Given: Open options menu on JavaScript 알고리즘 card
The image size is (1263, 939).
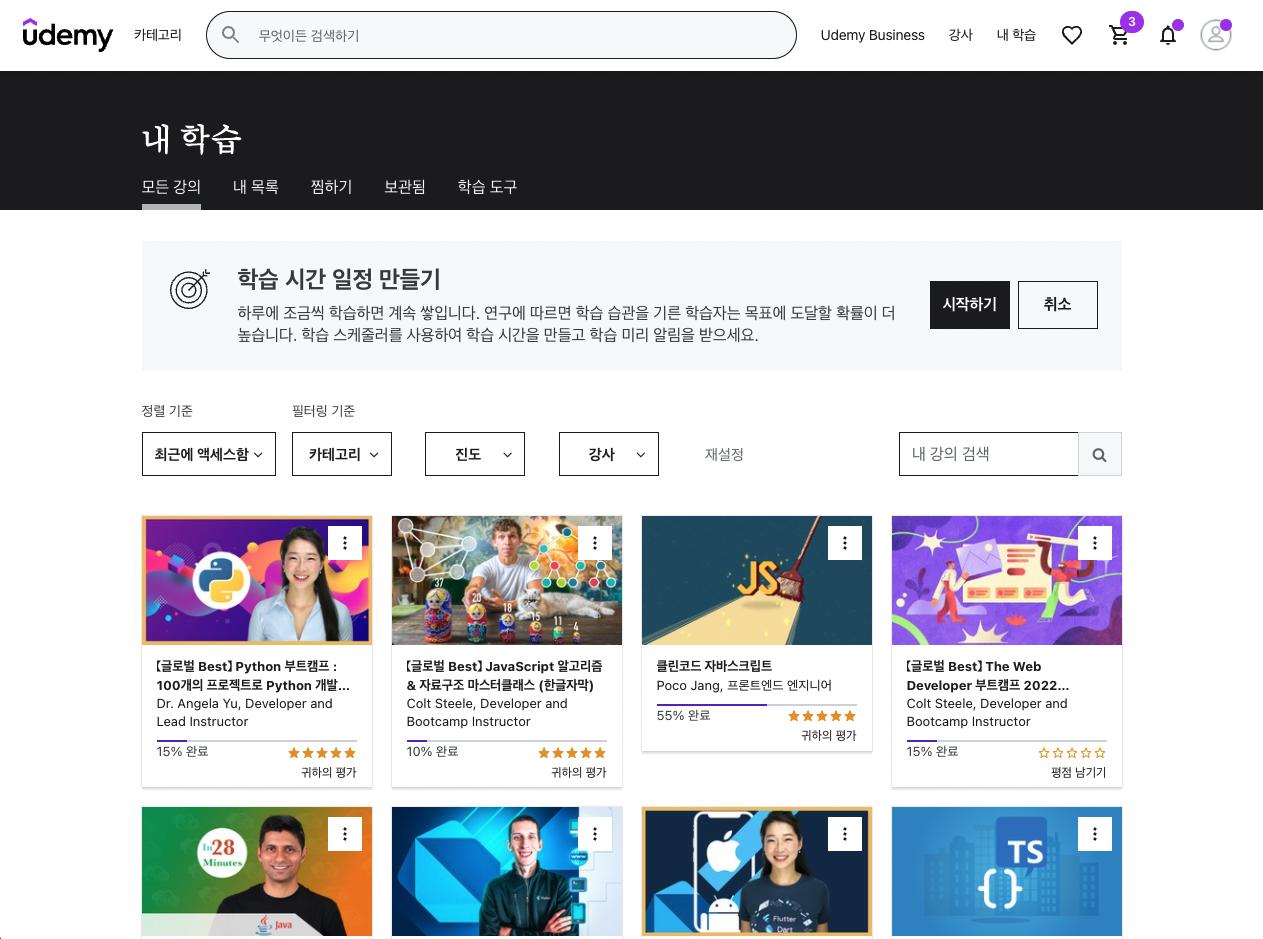Looking at the screenshot, I should [595, 543].
